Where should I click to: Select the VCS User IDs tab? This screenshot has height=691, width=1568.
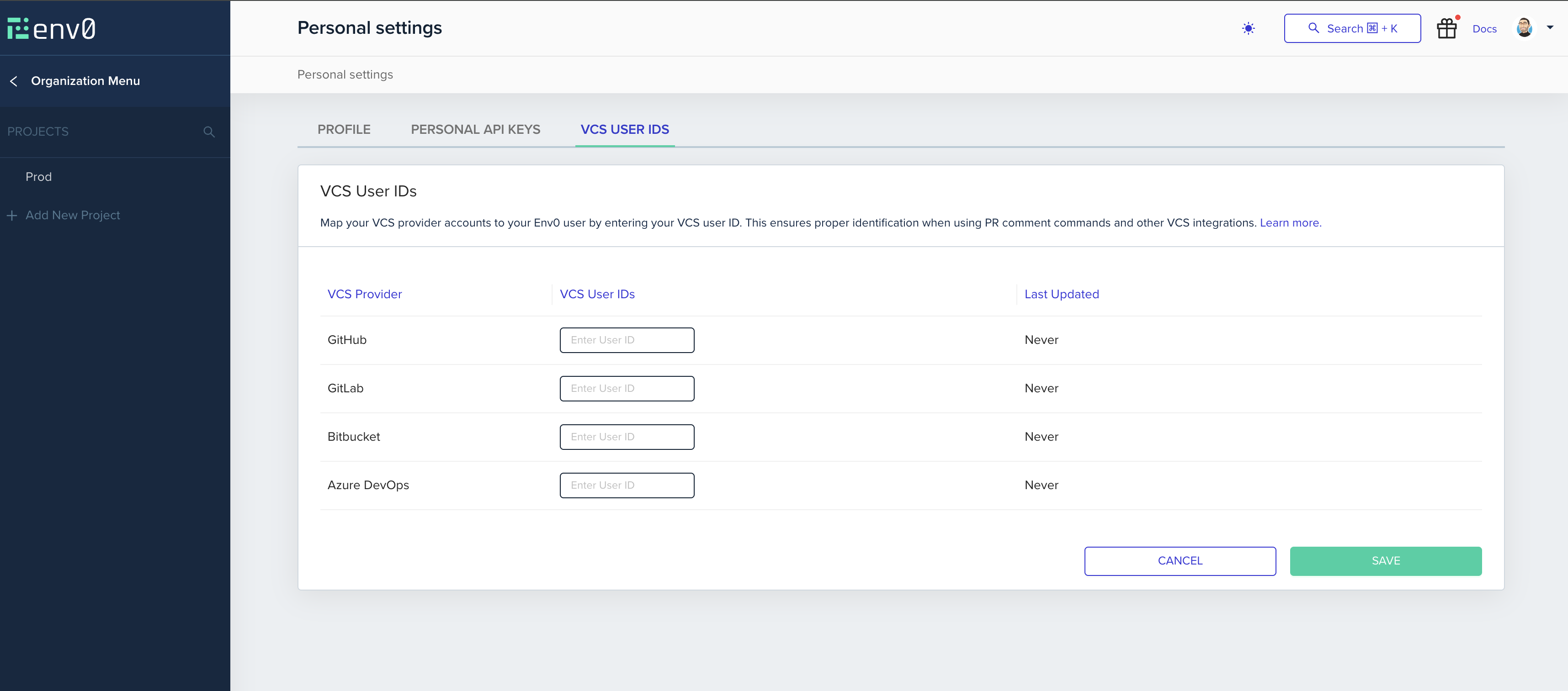(625, 130)
